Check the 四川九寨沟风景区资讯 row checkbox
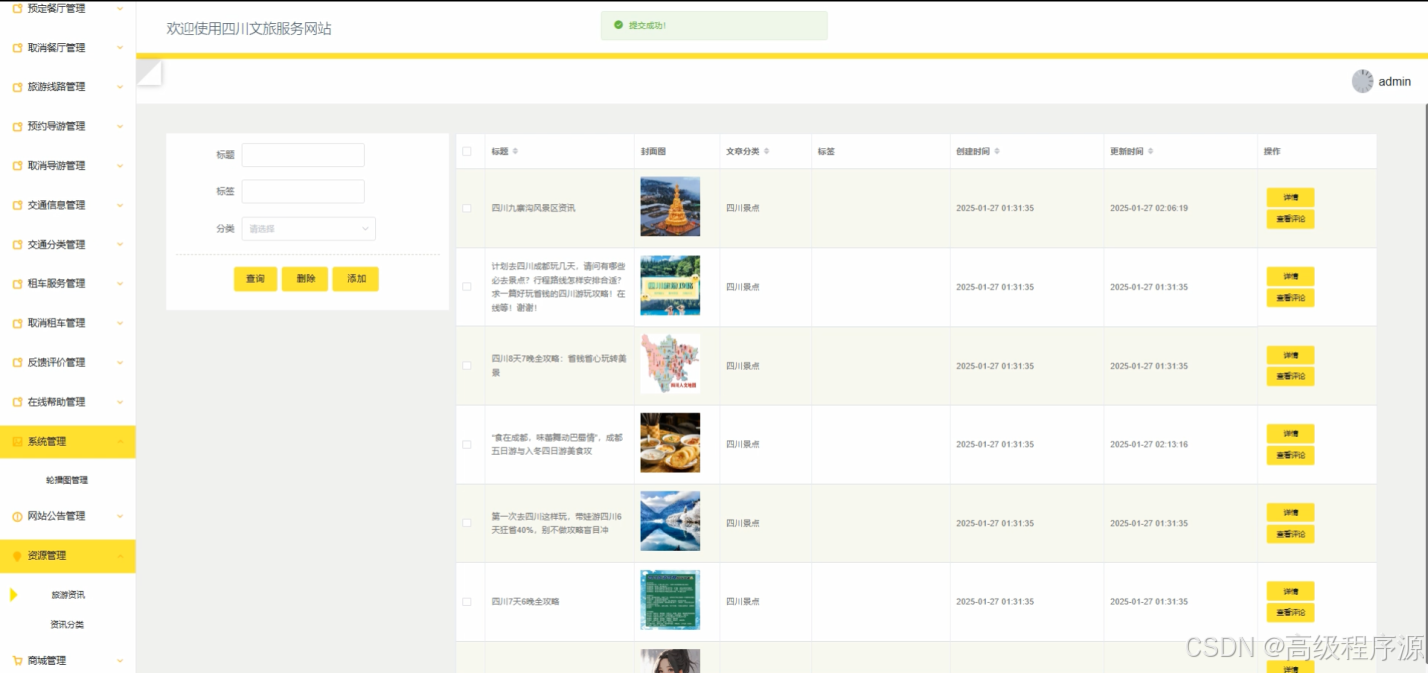The width and height of the screenshot is (1428, 673). click(x=466, y=208)
